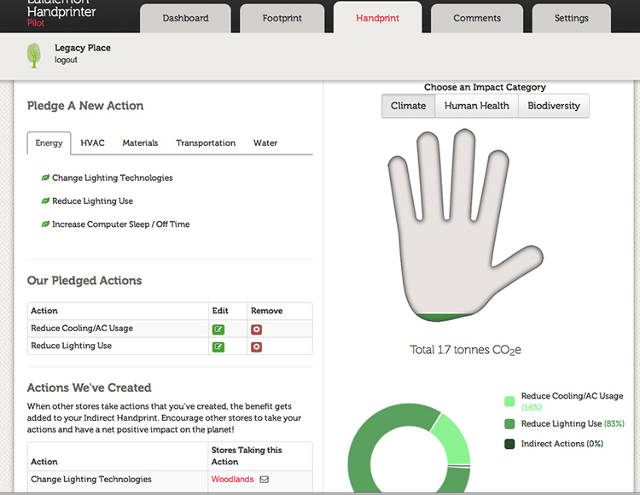The height and width of the screenshot is (495, 640).
Task: Click leaf icon beside Reduce Lighting Use pledge option
Action: pos(45,201)
